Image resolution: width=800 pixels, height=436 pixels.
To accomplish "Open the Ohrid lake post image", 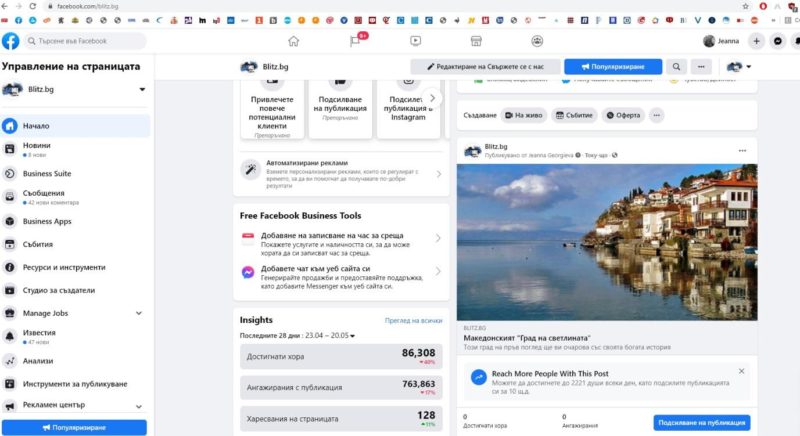I will pos(607,242).
